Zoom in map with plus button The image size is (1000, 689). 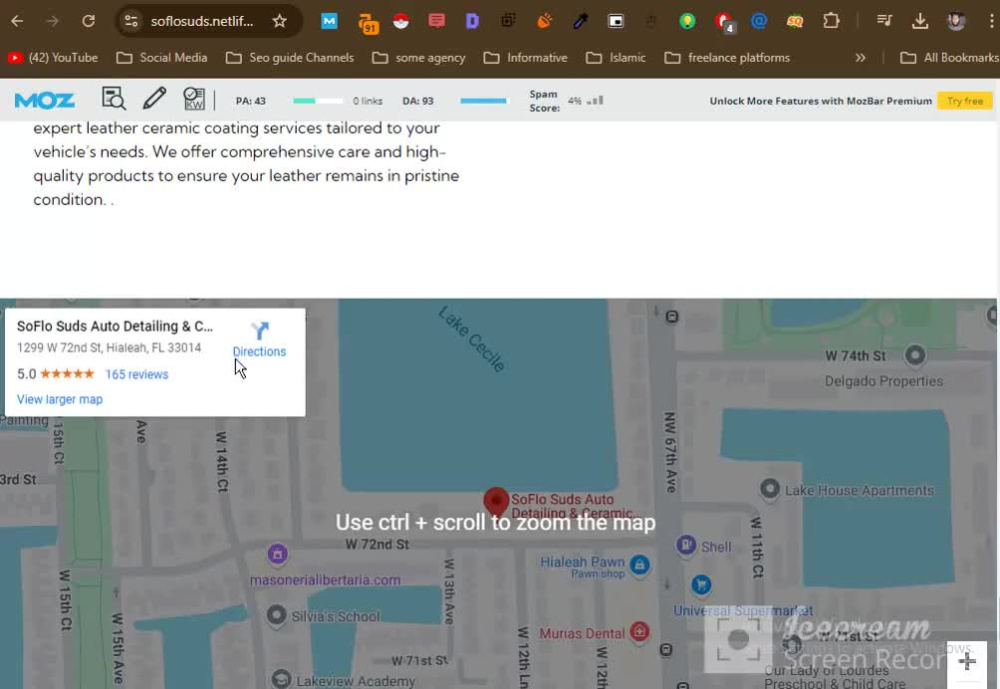point(967,662)
